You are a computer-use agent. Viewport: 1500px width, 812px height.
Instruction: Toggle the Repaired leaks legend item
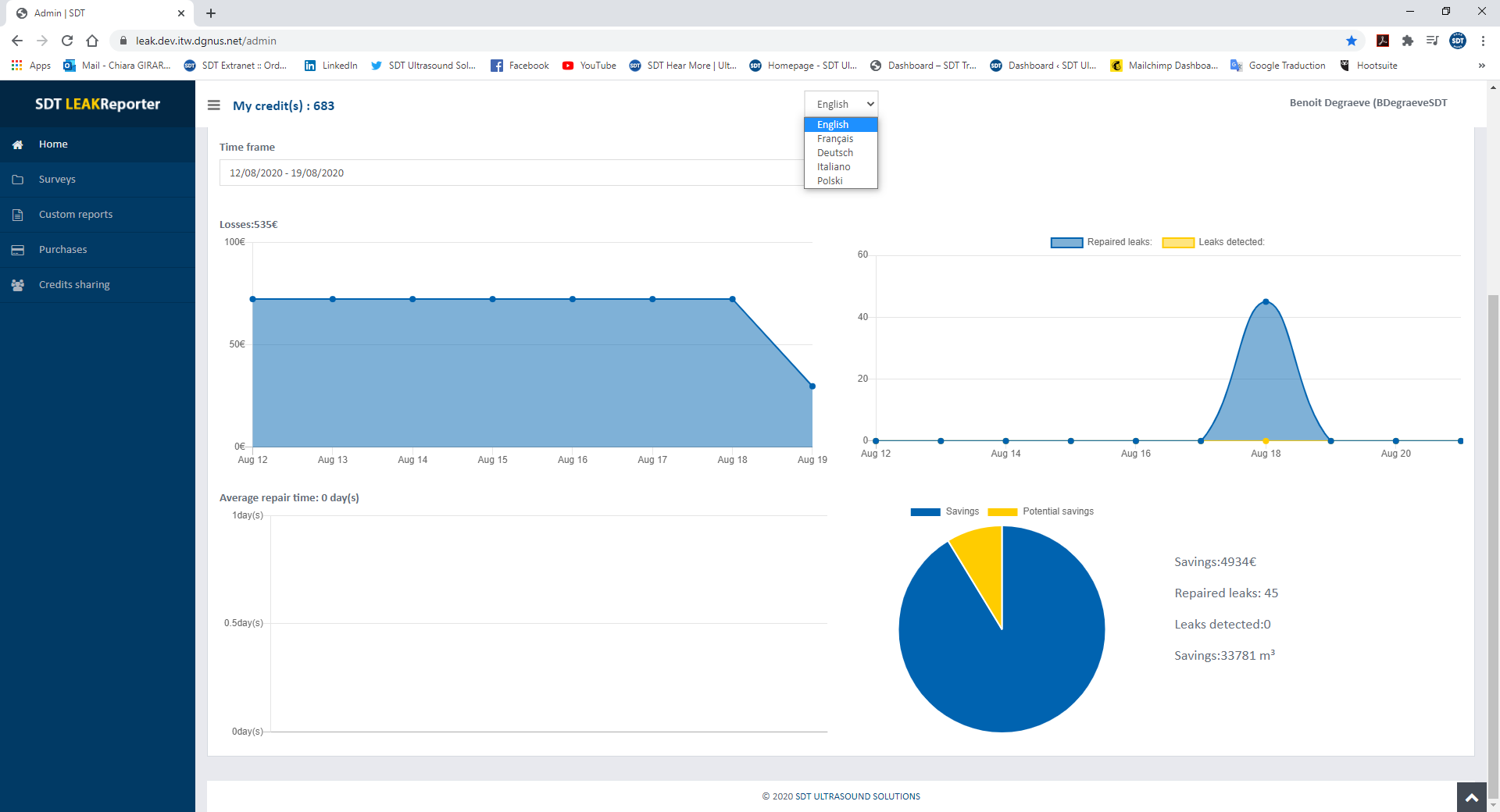tap(1102, 242)
